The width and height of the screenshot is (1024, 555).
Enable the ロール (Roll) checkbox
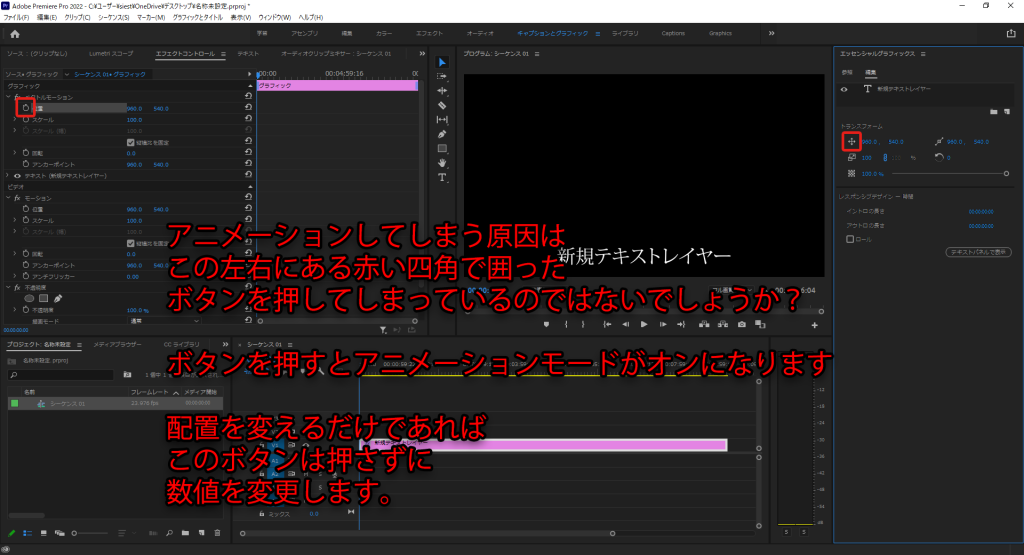pyautogui.click(x=850, y=239)
